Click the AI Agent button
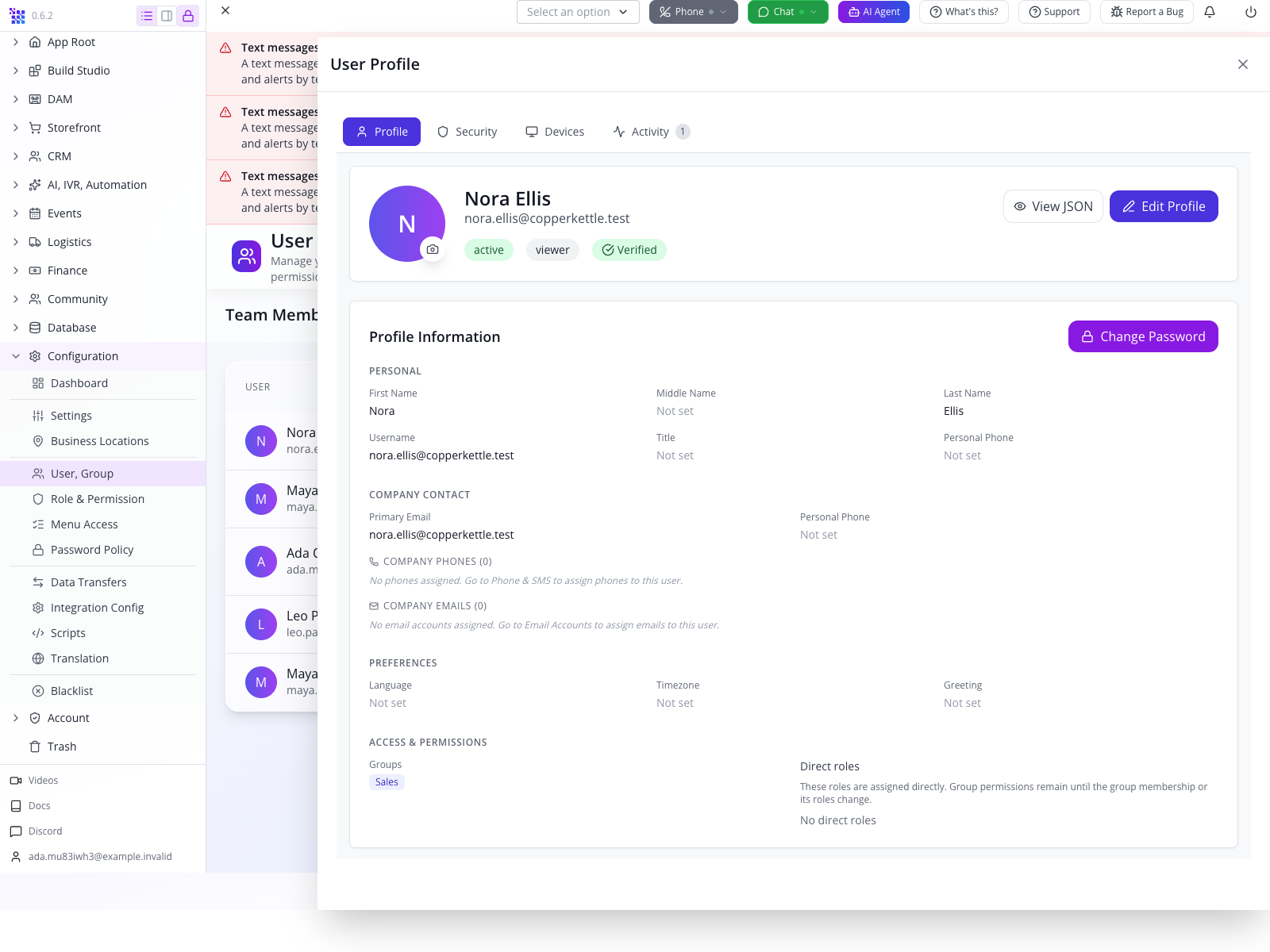Viewport: 1270px width, 952px height. coord(874,12)
